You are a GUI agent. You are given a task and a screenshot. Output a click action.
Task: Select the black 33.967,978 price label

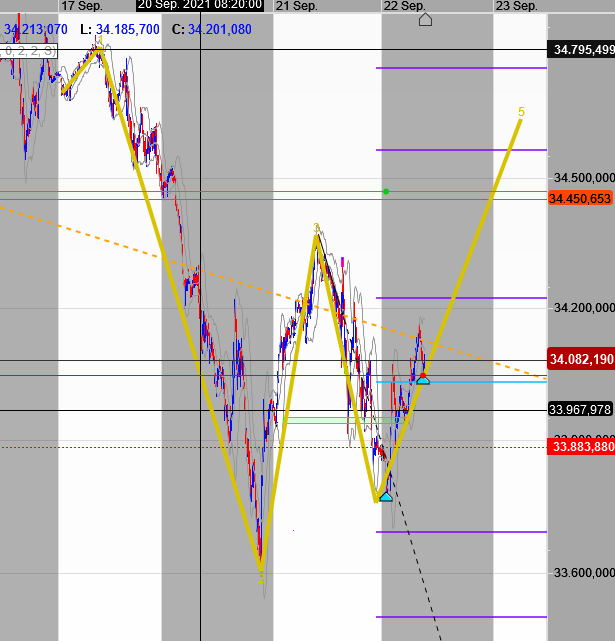tap(580, 409)
